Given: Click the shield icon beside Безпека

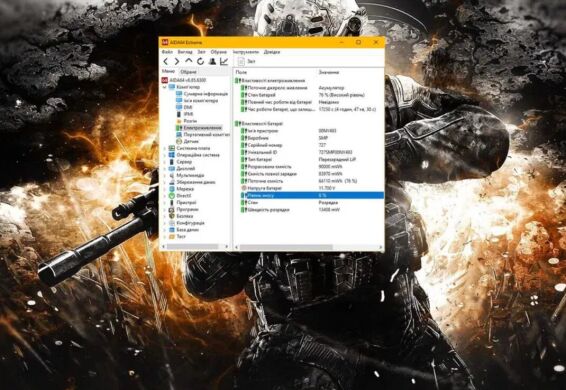Looking at the screenshot, I should [x=172, y=216].
